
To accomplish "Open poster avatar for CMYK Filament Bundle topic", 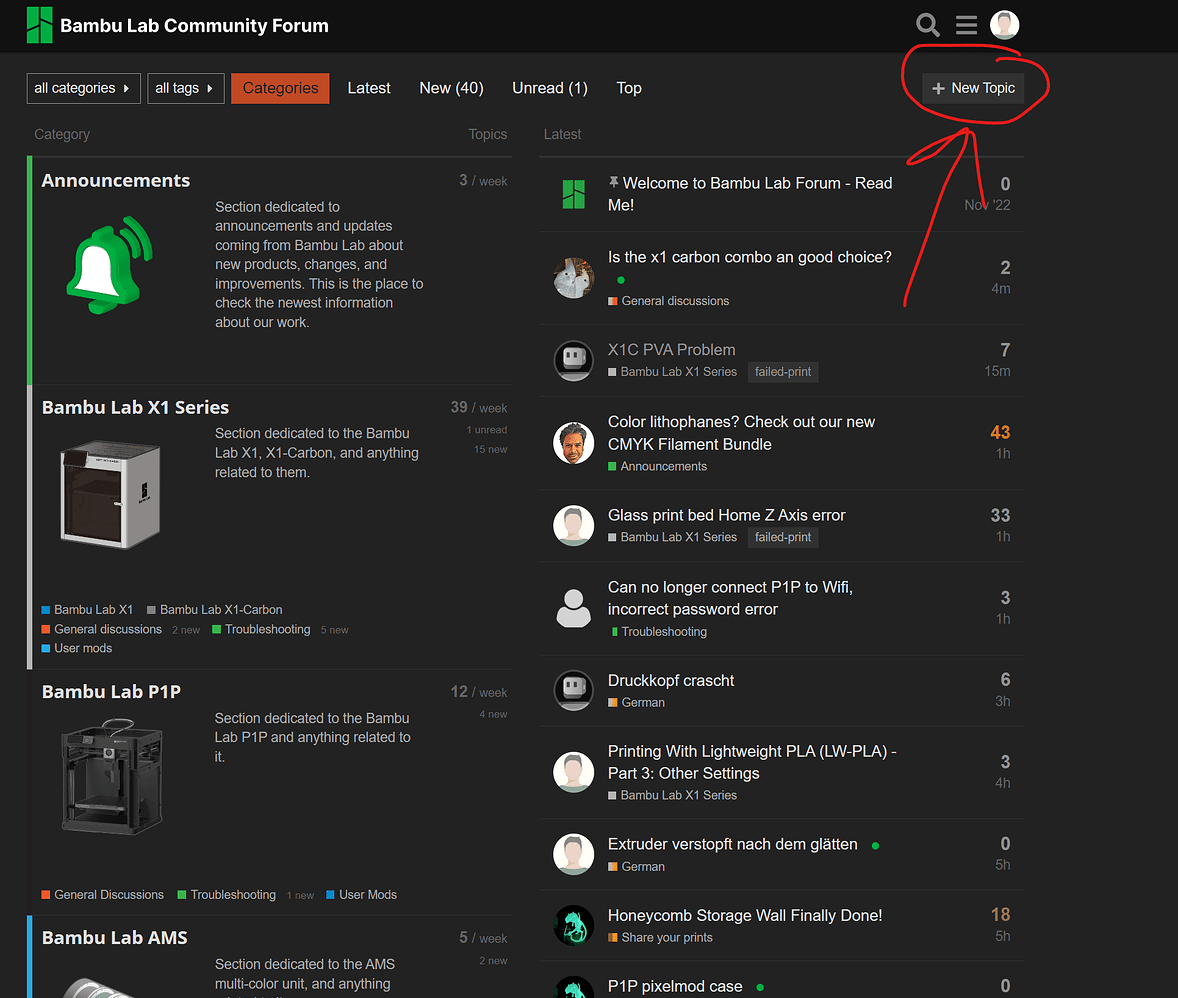I will (573, 443).
